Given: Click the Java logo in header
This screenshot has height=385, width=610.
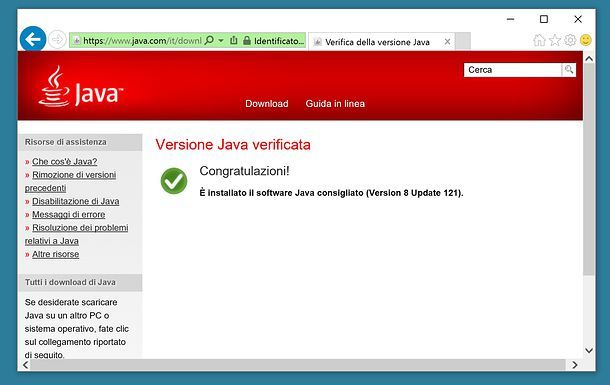Looking at the screenshot, I should click(81, 86).
